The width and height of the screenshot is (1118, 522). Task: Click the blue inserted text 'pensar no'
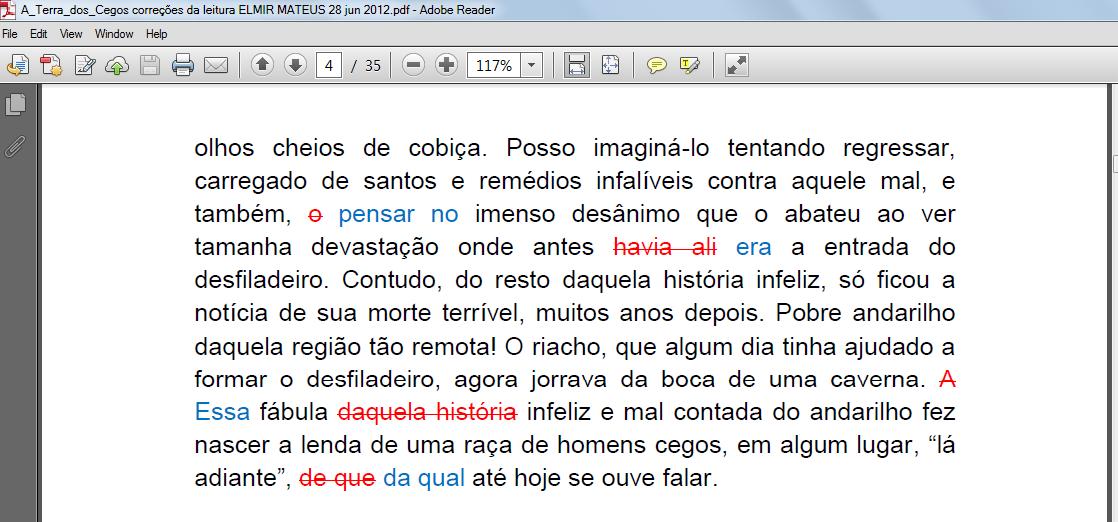399,215
